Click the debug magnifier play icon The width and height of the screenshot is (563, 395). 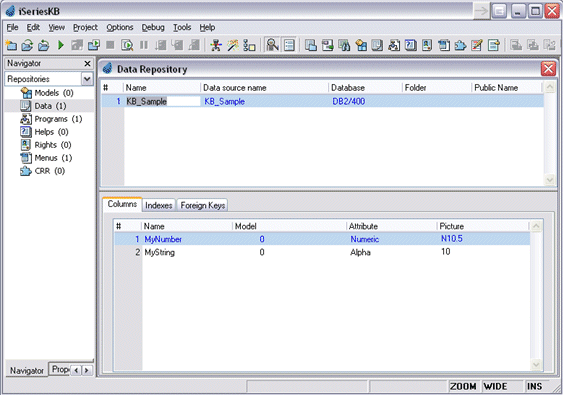click(x=127, y=45)
